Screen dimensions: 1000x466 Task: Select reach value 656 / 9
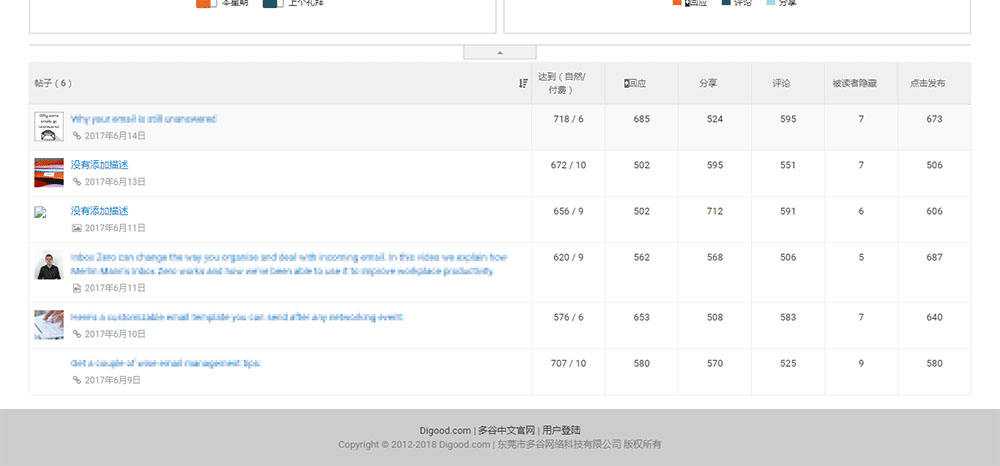point(568,211)
